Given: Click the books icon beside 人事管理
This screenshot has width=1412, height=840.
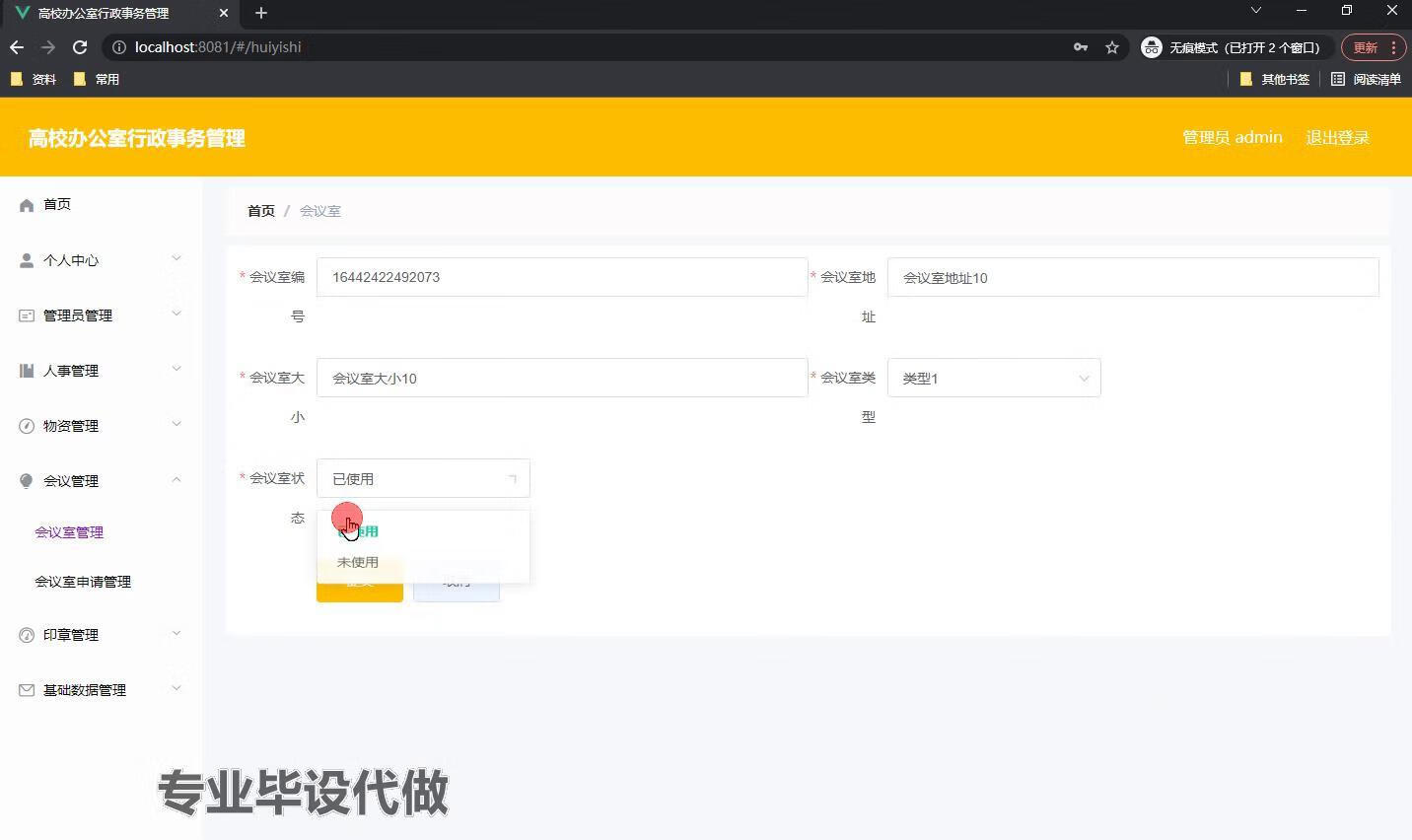Looking at the screenshot, I should coord(27,371).
